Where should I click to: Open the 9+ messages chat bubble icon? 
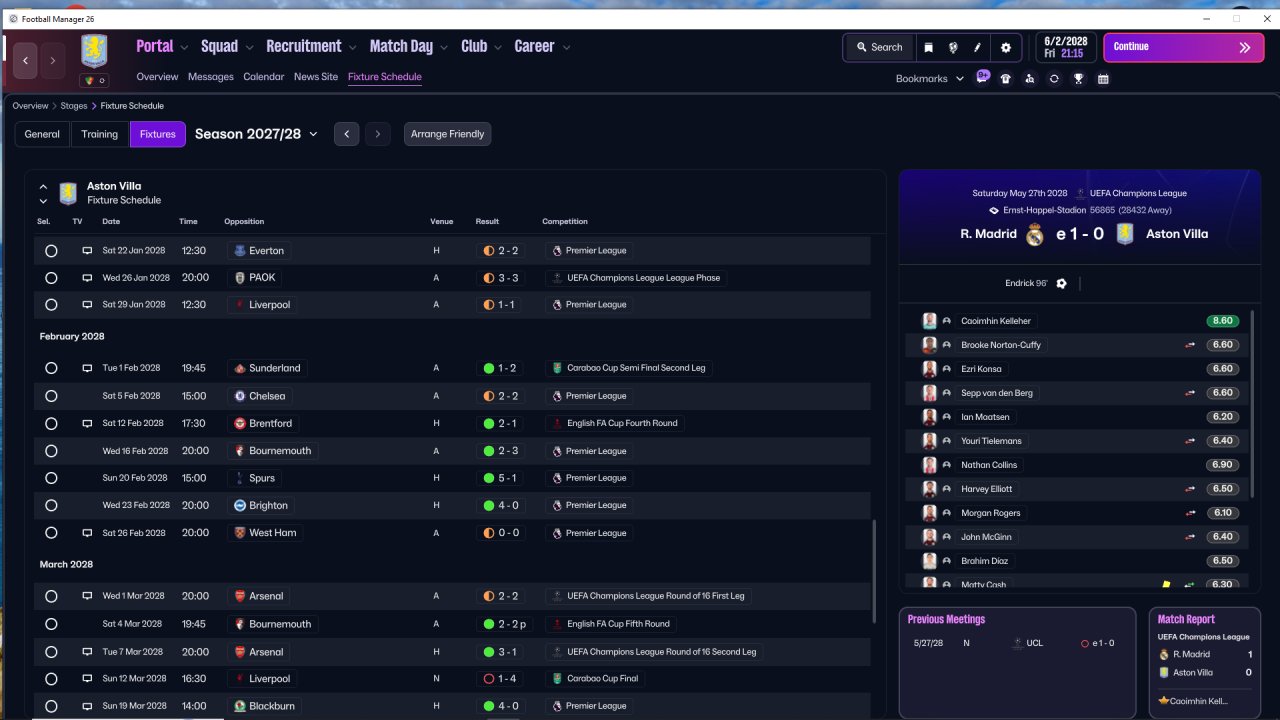pos(982,77)
